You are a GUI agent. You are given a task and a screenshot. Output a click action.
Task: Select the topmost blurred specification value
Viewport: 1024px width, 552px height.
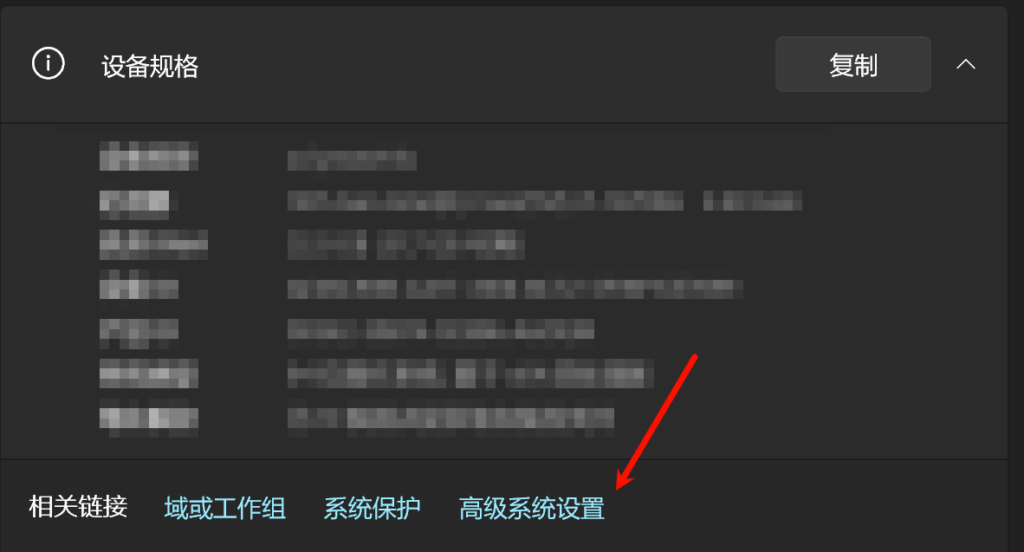click(x=352, y=159)
